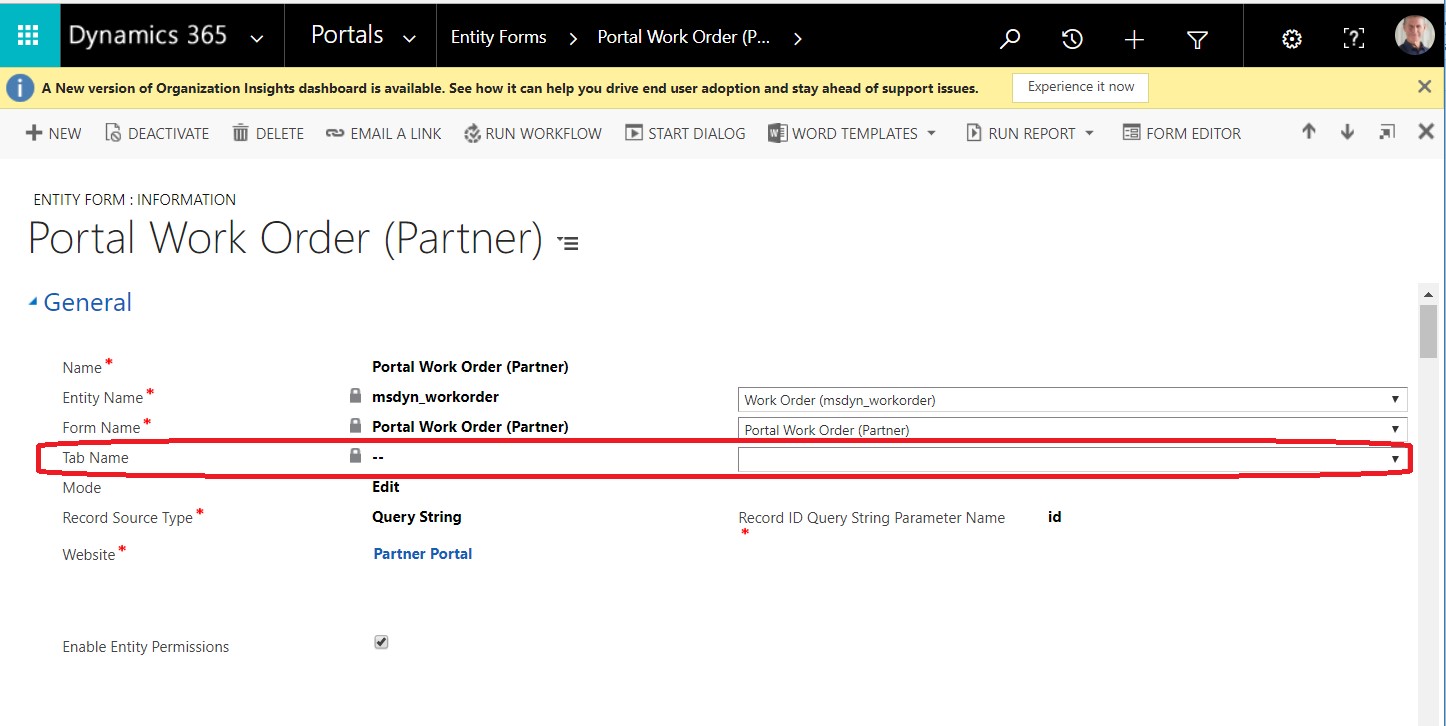Open advanced find filter icon
This screenshot has width=1446, height=726.
(x=1197, y=39)
